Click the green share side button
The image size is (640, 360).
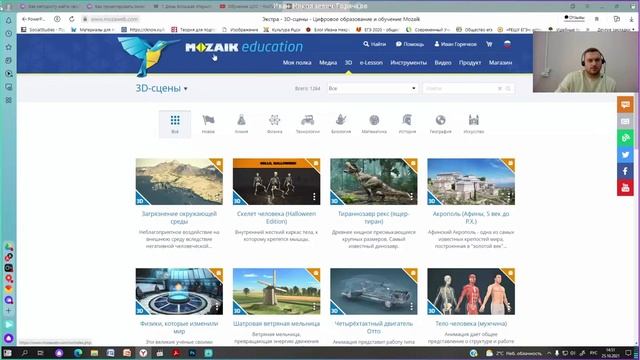(x=625, y=138)
